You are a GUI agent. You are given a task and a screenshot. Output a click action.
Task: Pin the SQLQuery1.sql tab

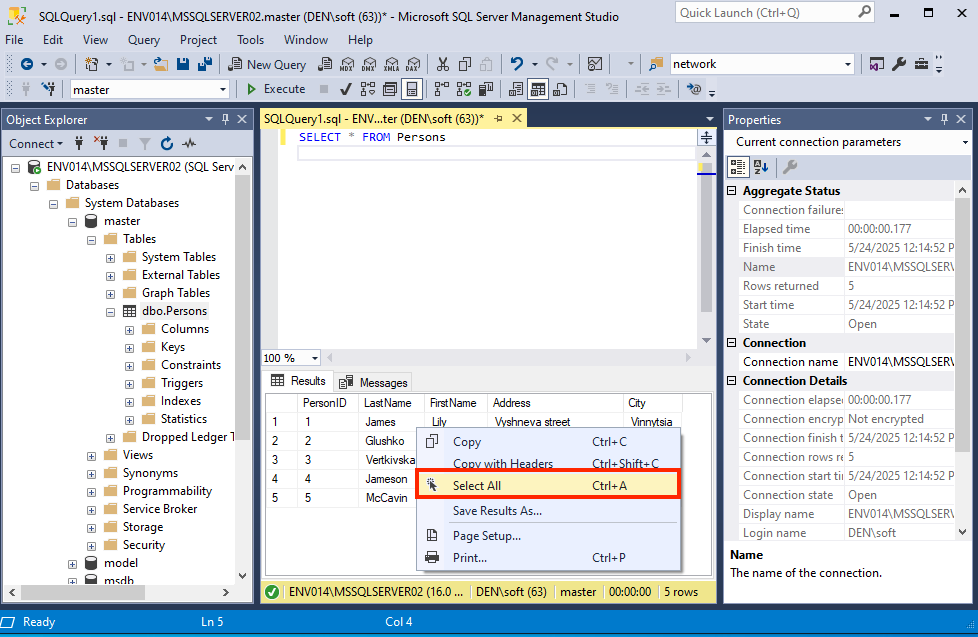pos(498,119)
